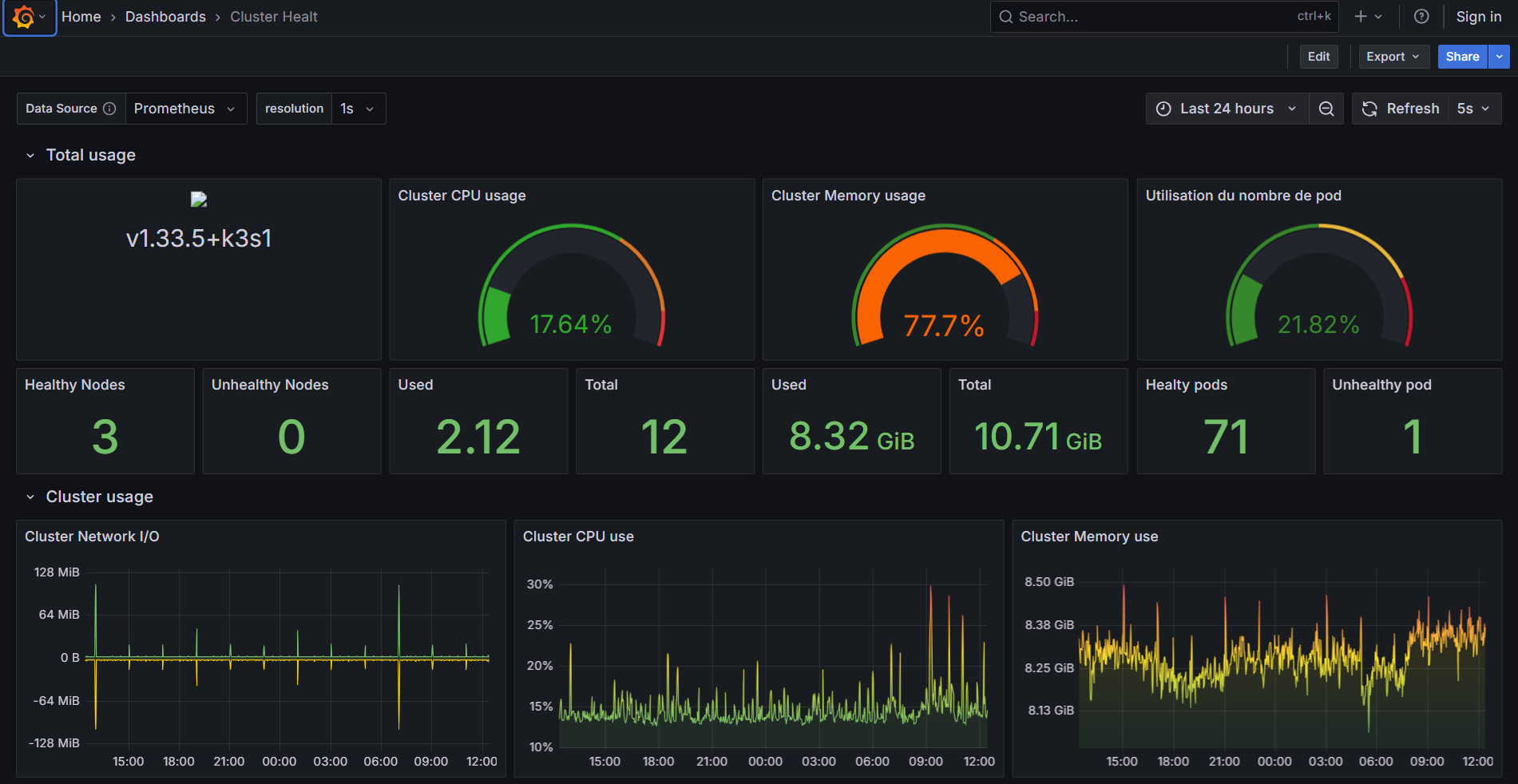1518x784 pixels.
Task: Open the Last 24 hours time range picker
Action: click(1227, 109)
